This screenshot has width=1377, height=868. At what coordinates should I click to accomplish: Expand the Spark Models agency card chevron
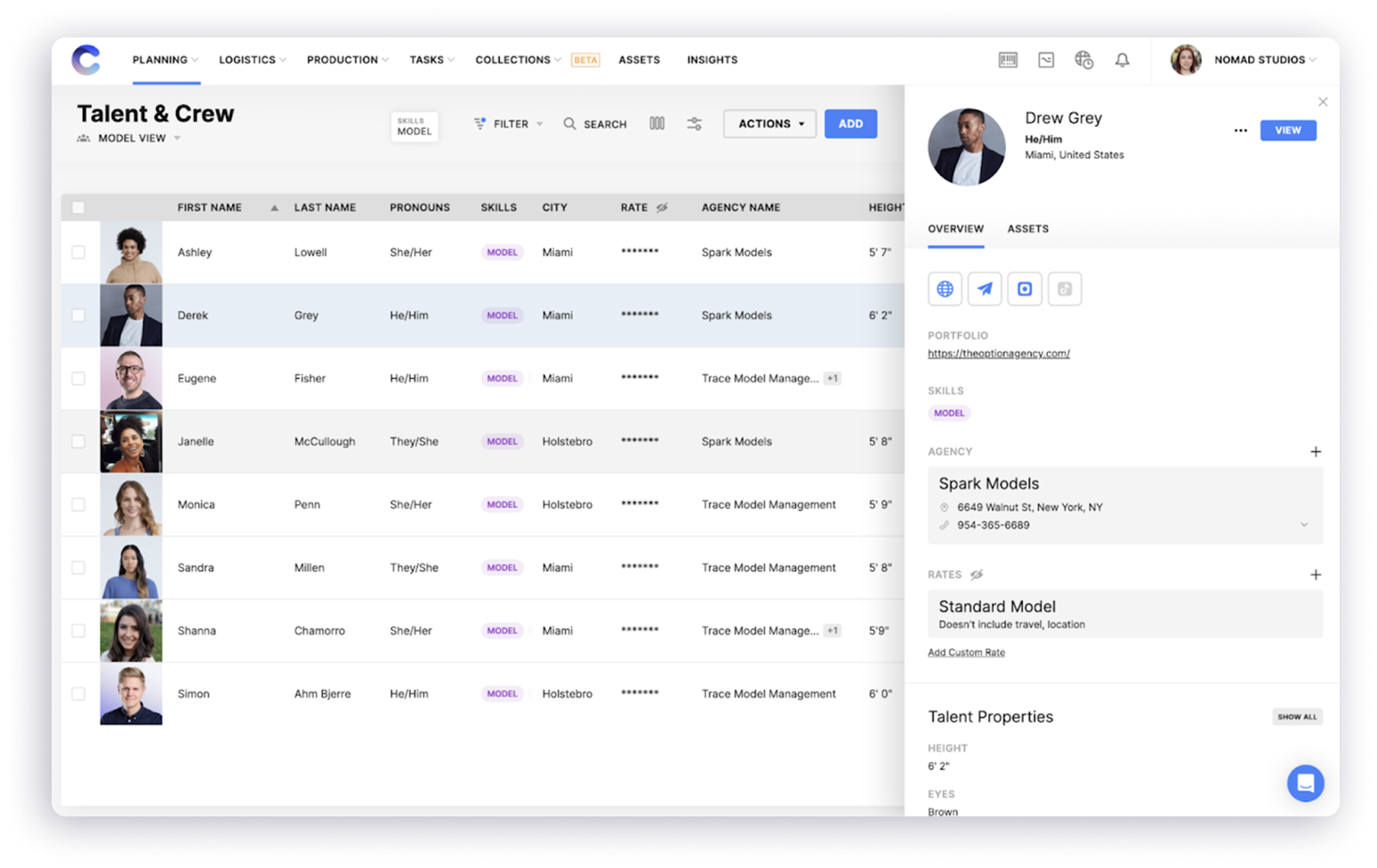[1304, 525]
